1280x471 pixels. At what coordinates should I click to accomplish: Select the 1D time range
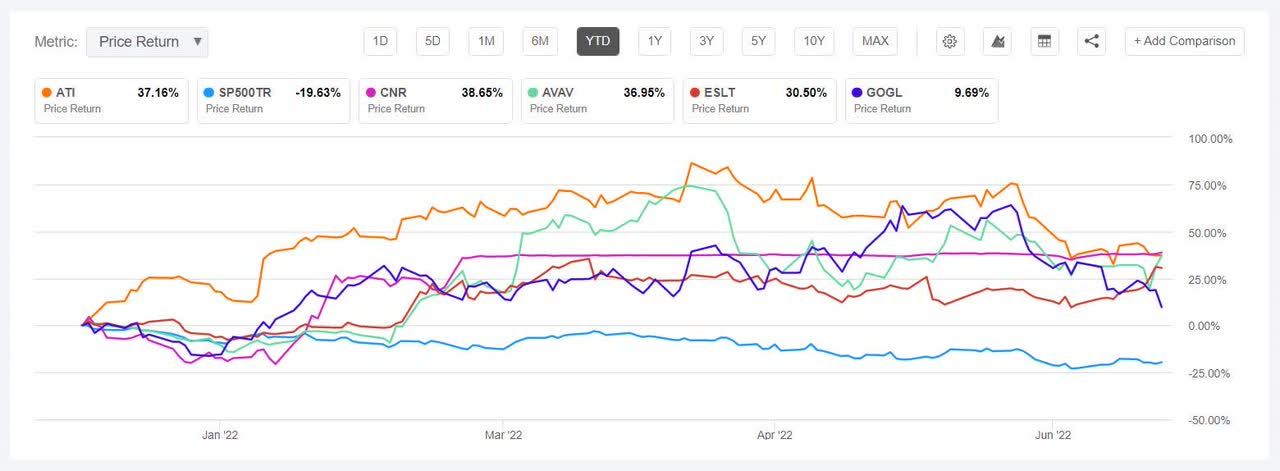pyautogui.click(x=380, y=41)
